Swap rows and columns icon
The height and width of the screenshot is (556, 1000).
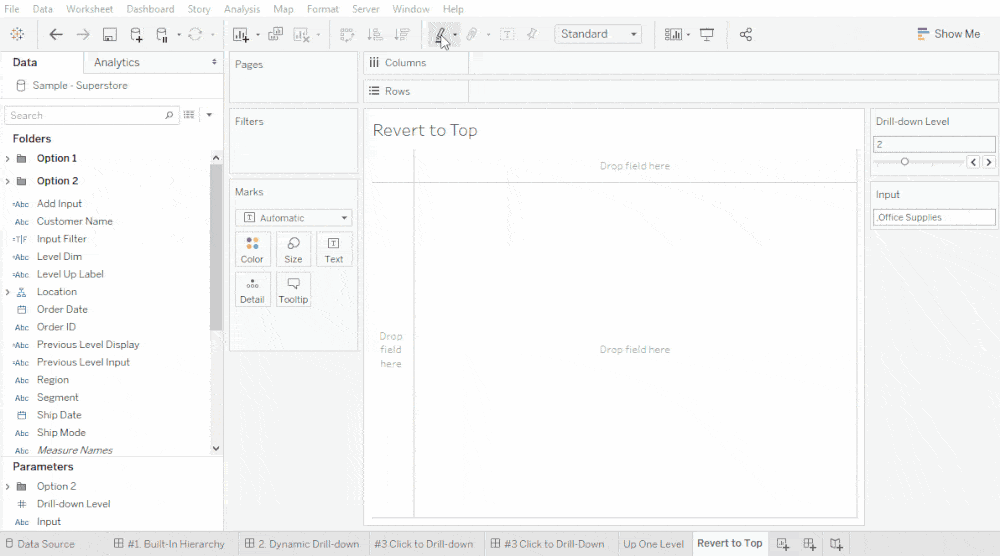pyautogui.click(x=347, y=34)
